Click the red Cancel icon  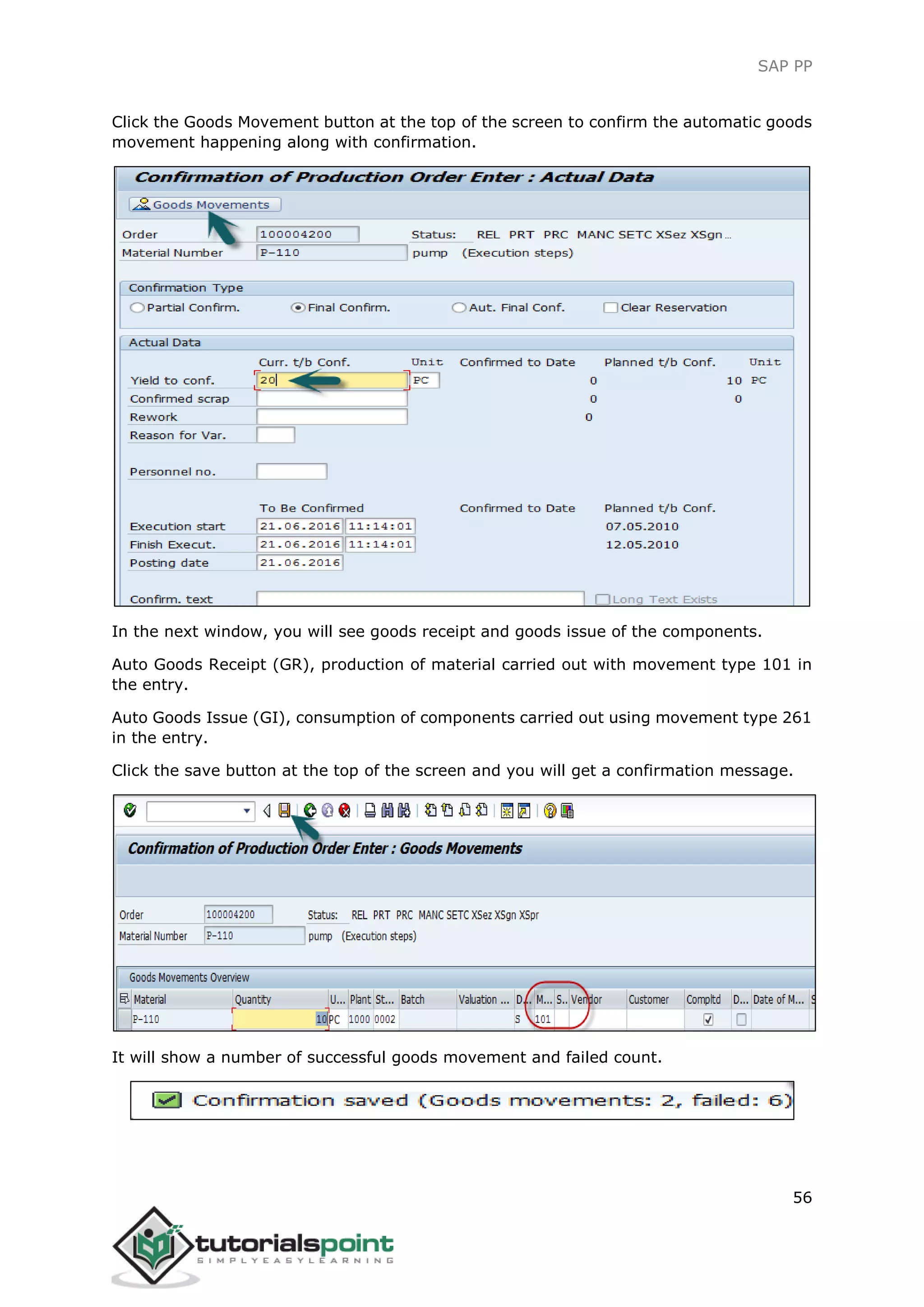pyautogui.click(x=344, y=810)
